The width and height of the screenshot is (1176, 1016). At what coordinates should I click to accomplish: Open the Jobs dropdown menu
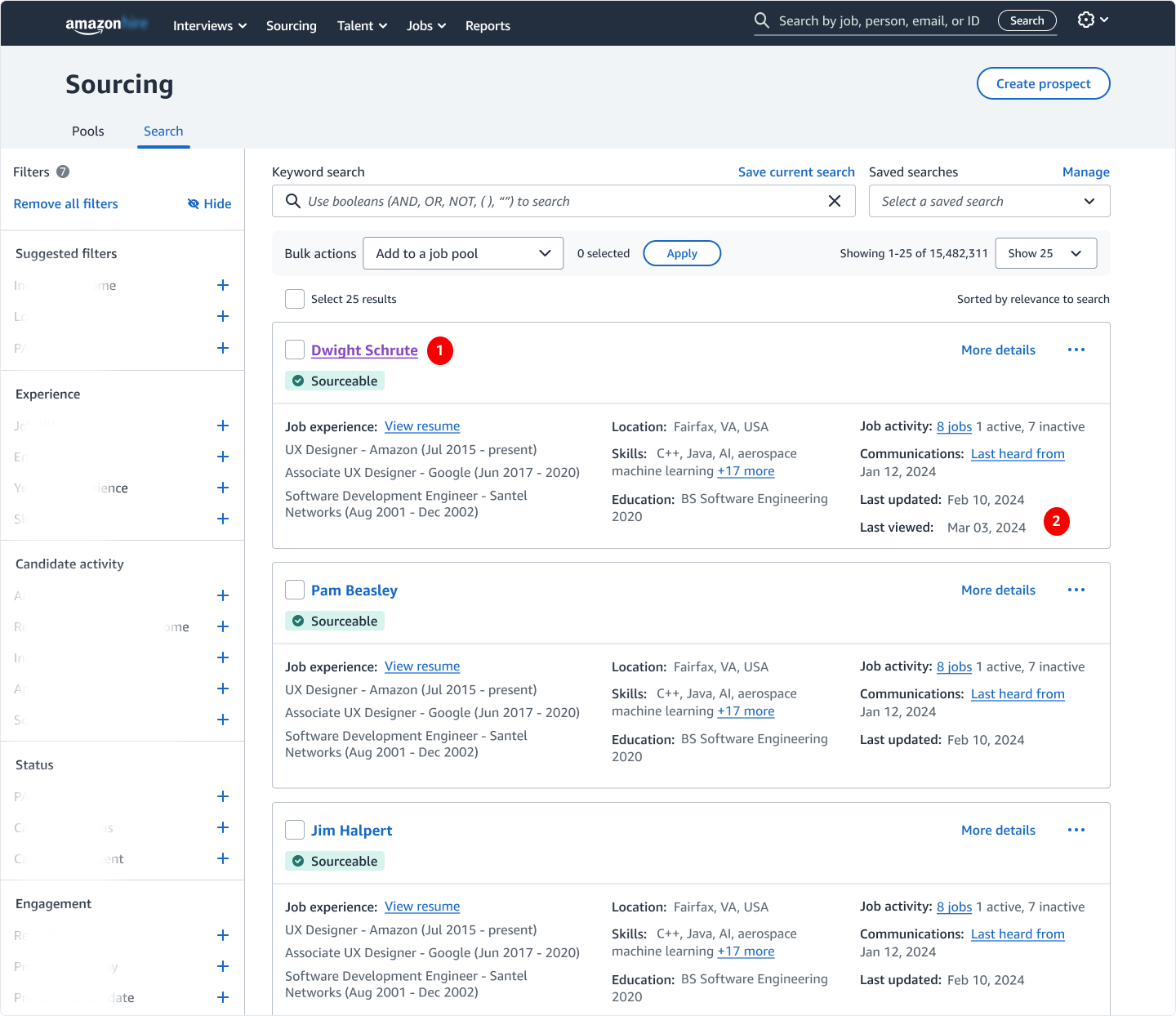[x=426, y=25]
